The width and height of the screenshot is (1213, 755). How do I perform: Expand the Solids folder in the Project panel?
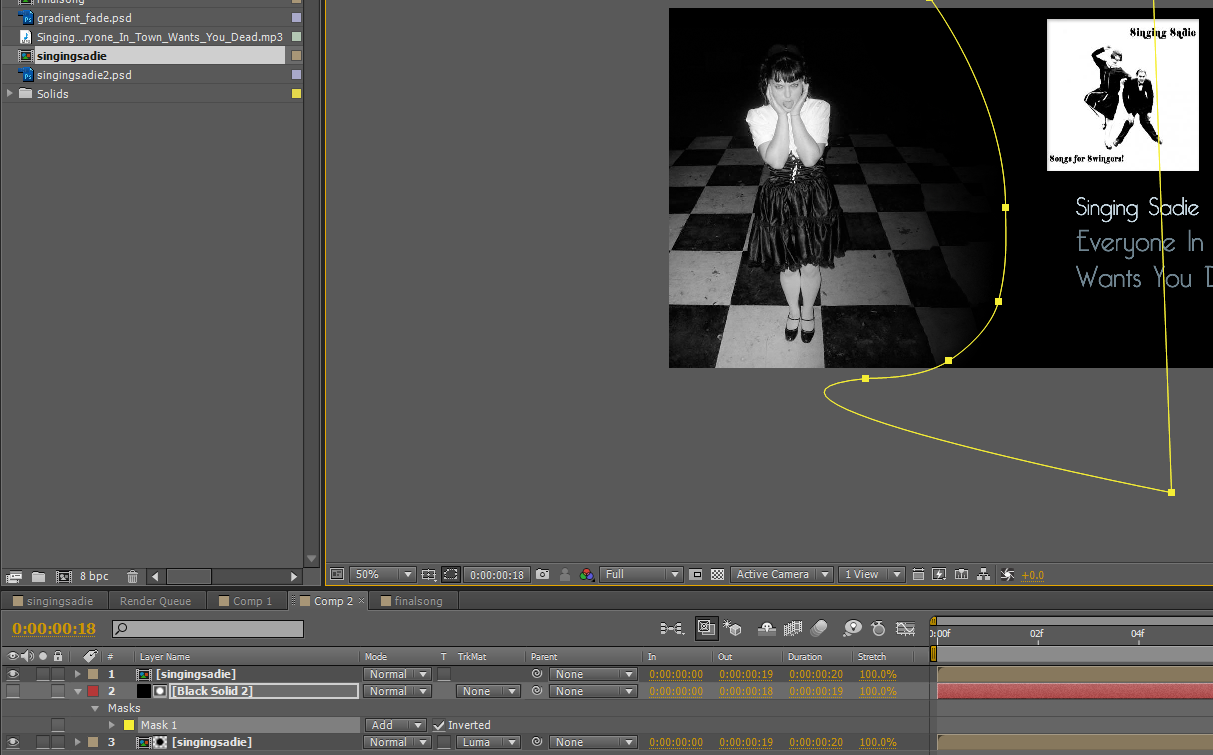[x=10, y=93]
